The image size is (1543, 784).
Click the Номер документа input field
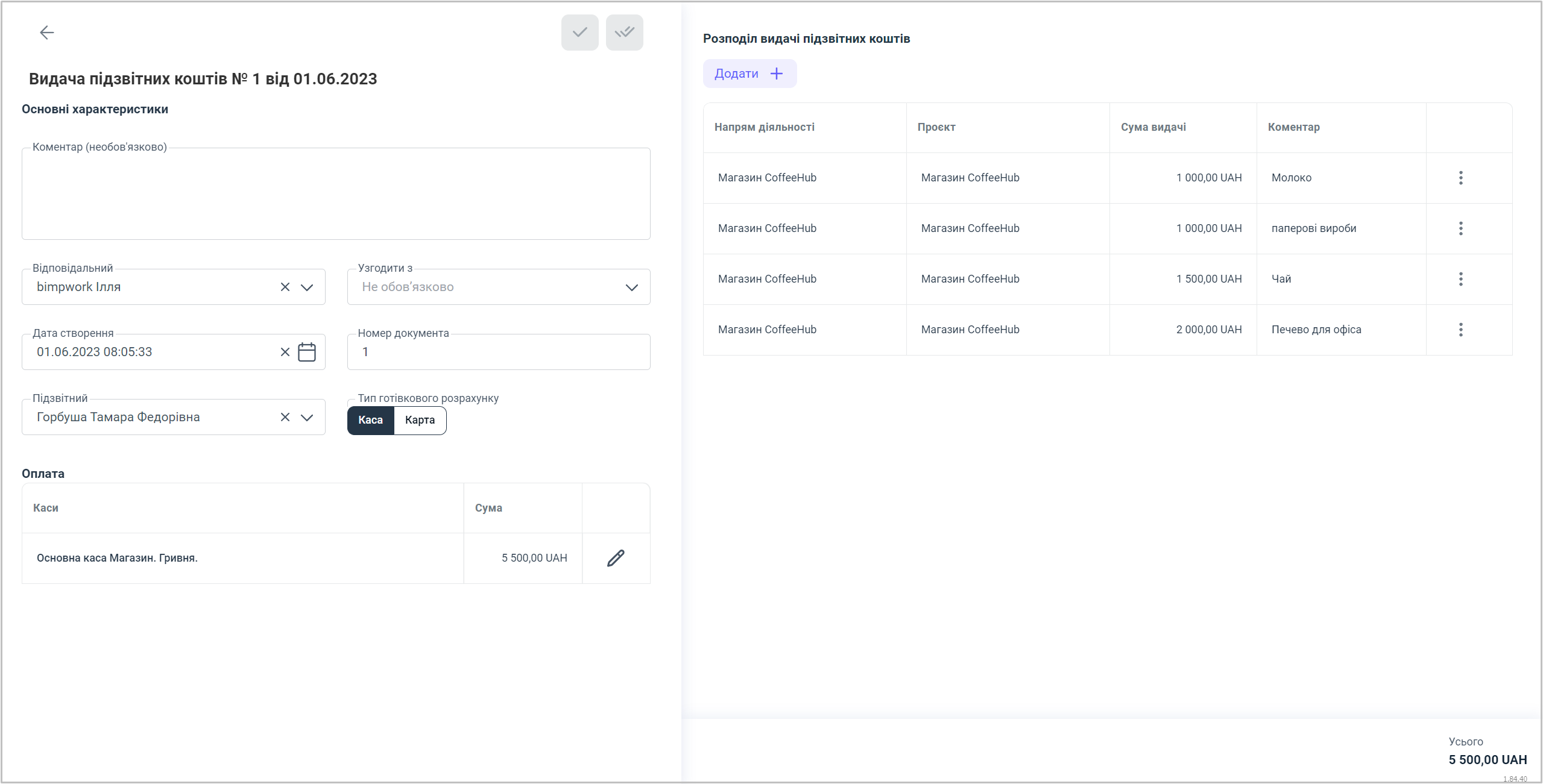(498, 352)
